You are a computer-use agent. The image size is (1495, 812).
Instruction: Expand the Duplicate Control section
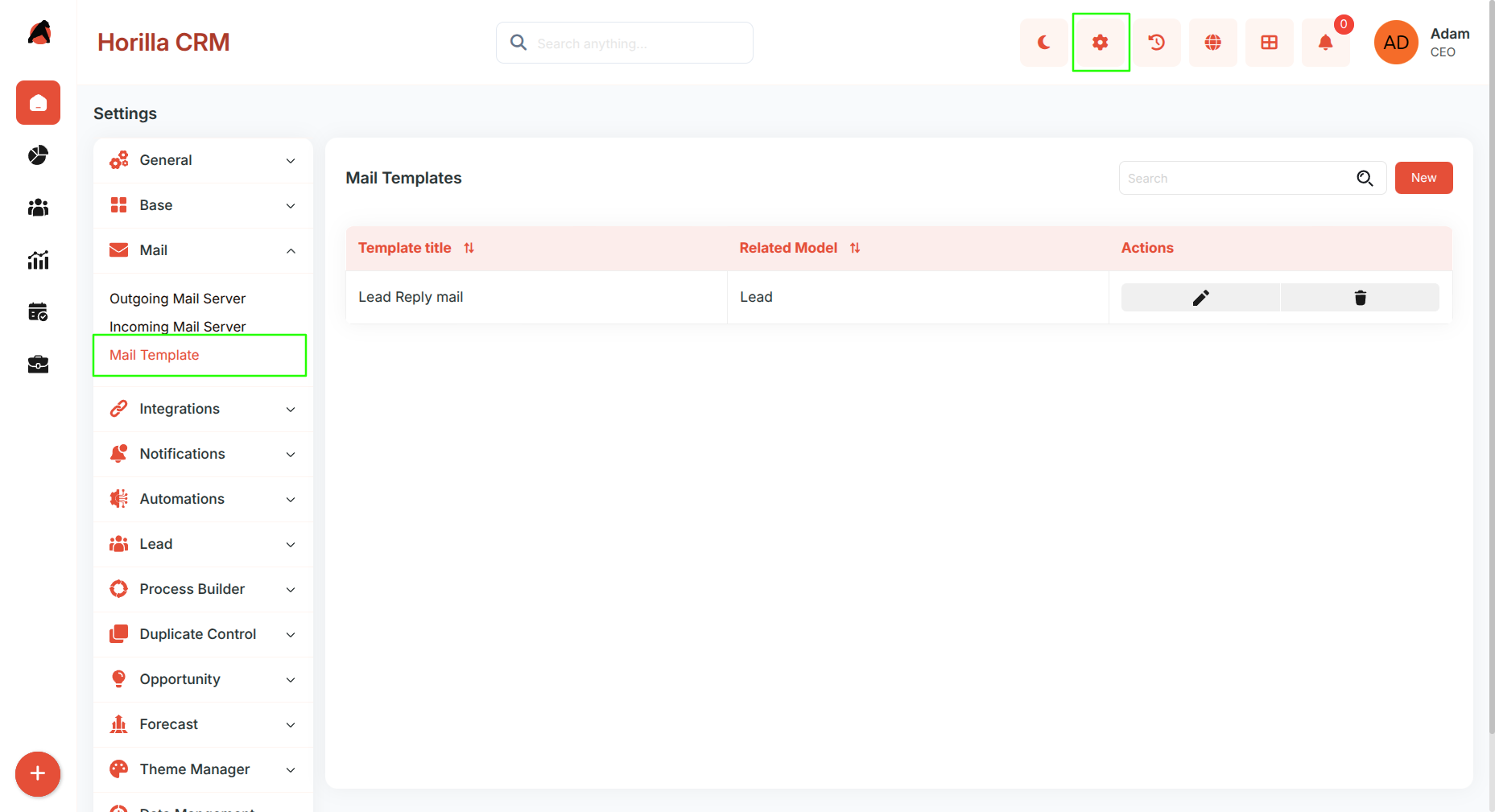[x=203, y=634]
